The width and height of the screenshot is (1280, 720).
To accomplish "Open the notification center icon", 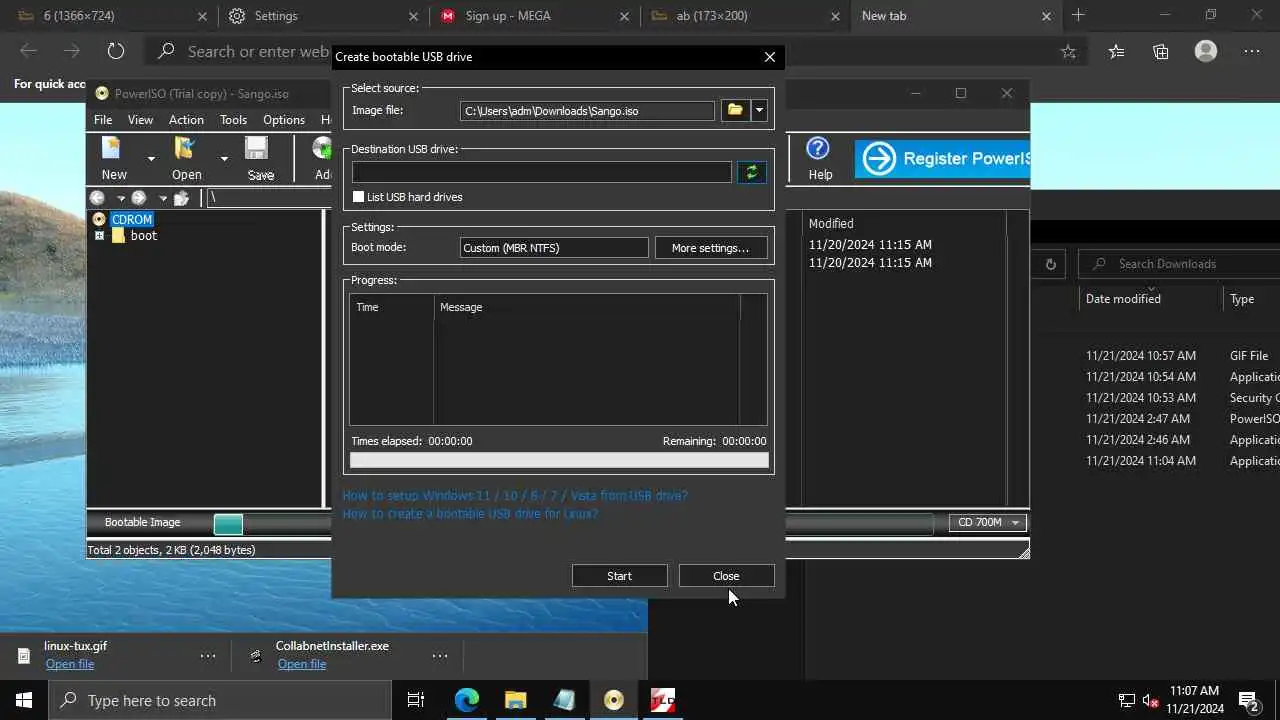I will click(x=1248, y=700).
